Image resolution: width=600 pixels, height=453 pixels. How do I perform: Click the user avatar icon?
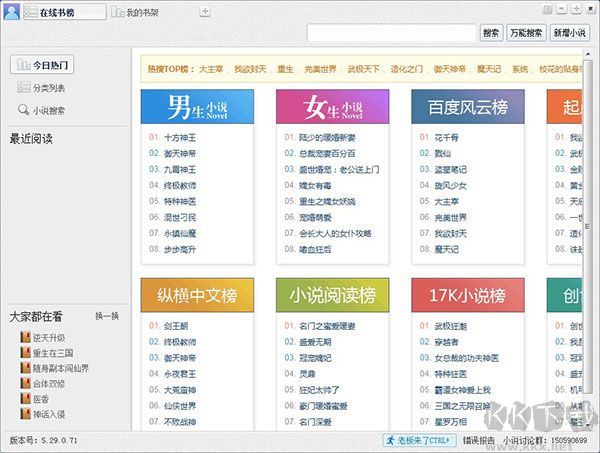11,11
